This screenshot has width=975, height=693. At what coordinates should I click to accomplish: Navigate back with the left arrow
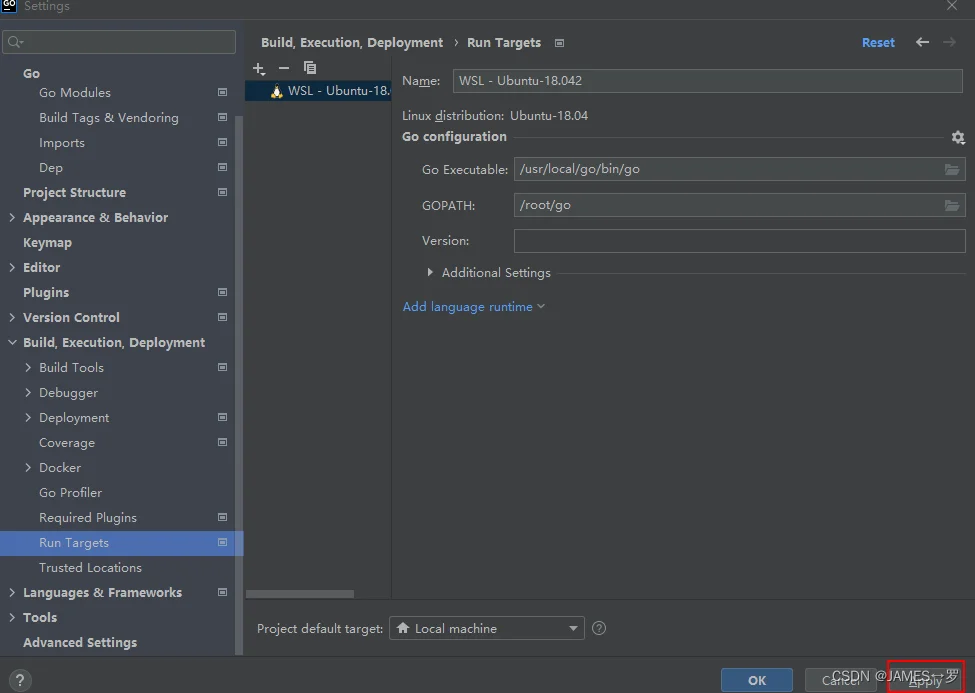tap(922, 42)
